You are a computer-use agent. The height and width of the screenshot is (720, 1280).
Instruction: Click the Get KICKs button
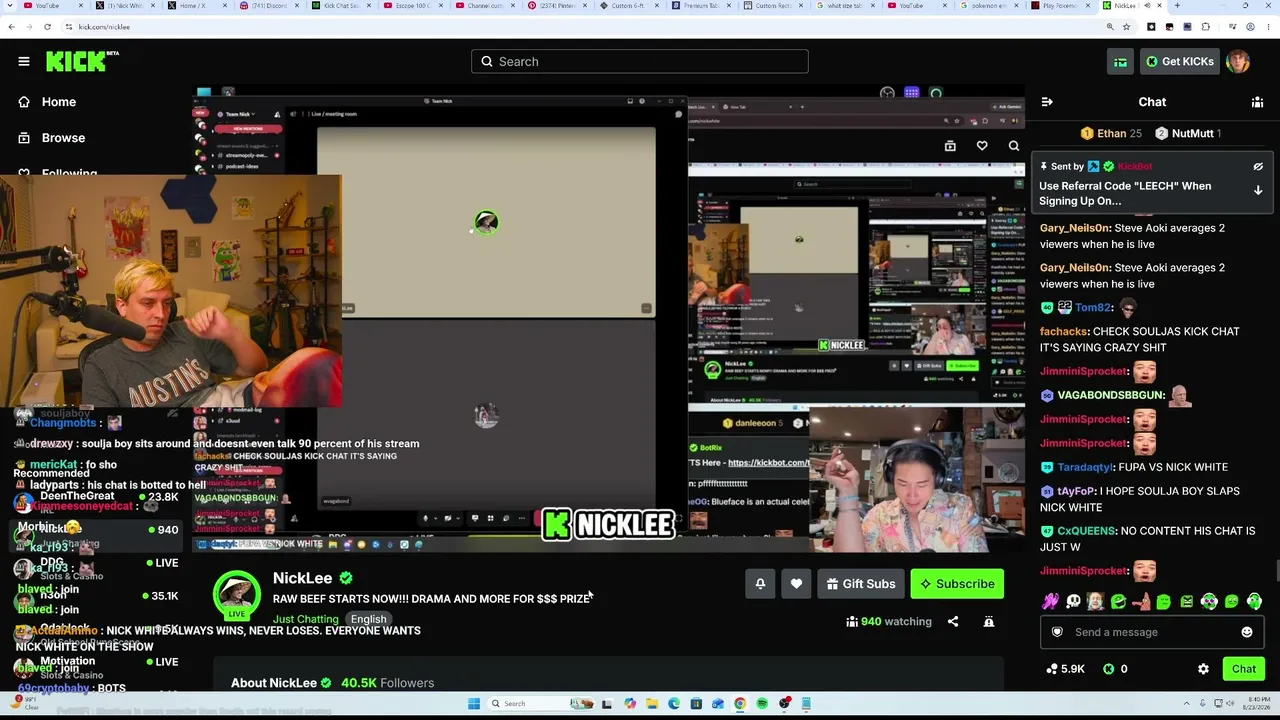tap(1180, 62)
